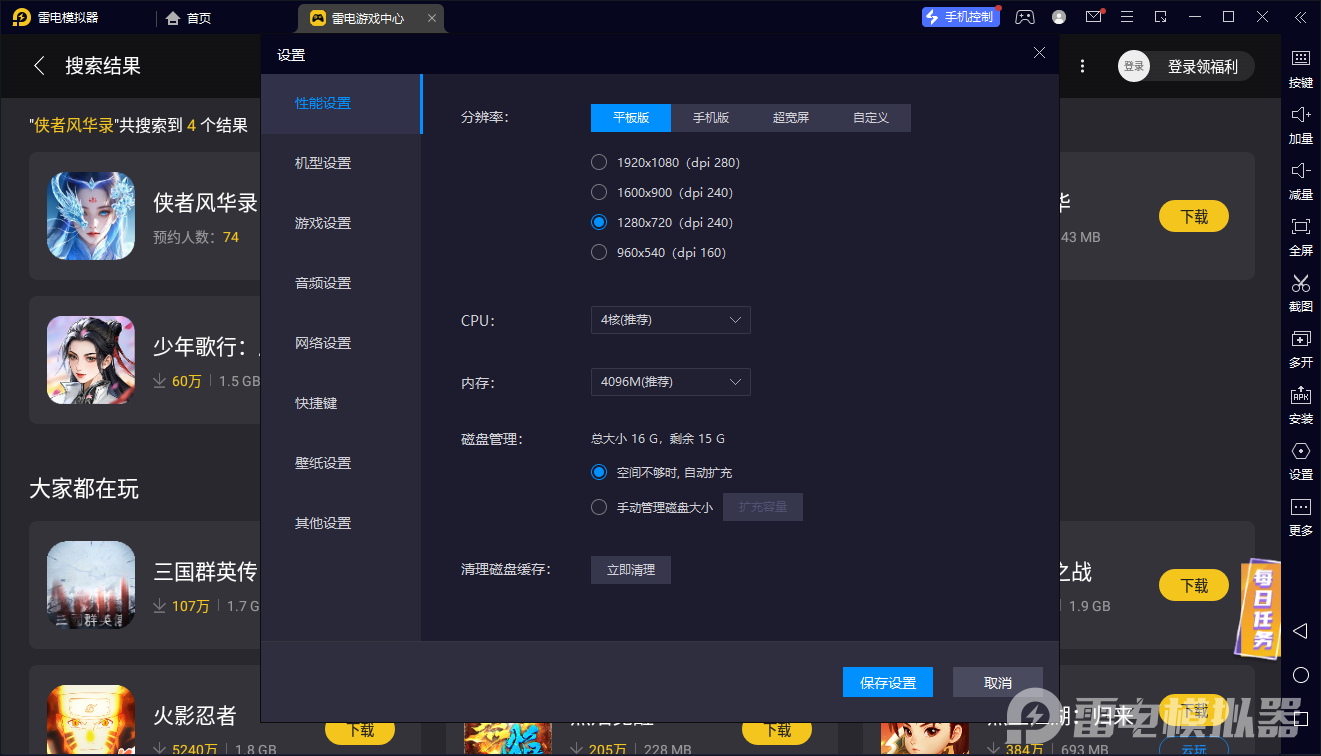Click the round 登录 avatar
This screenshot has height=756, width=1321.
1134,66
